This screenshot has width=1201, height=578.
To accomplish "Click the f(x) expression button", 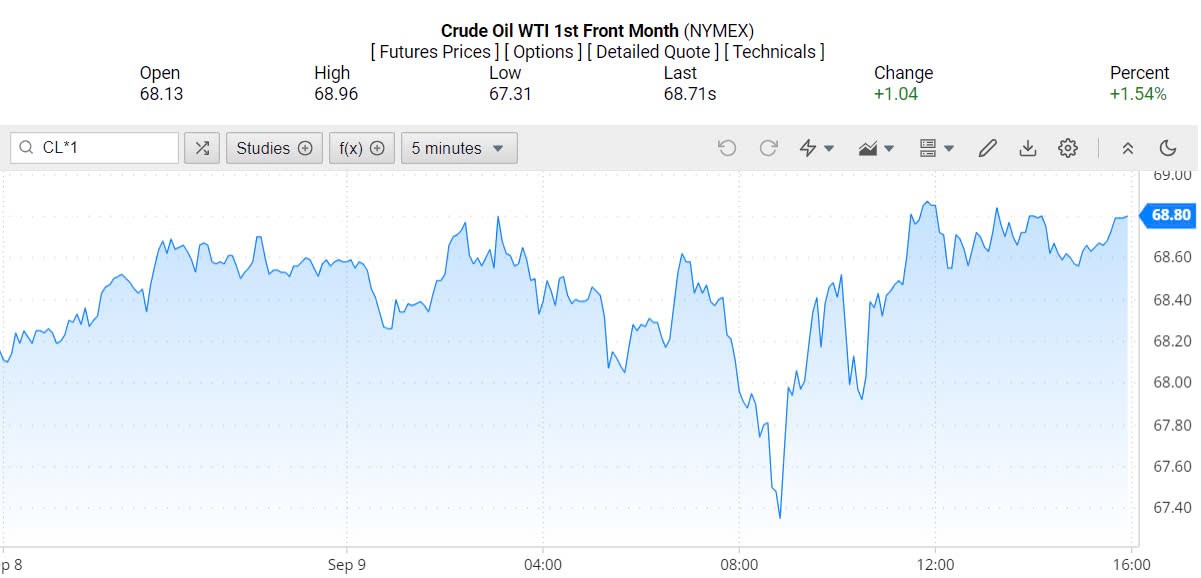I will (x=361, y=148).
